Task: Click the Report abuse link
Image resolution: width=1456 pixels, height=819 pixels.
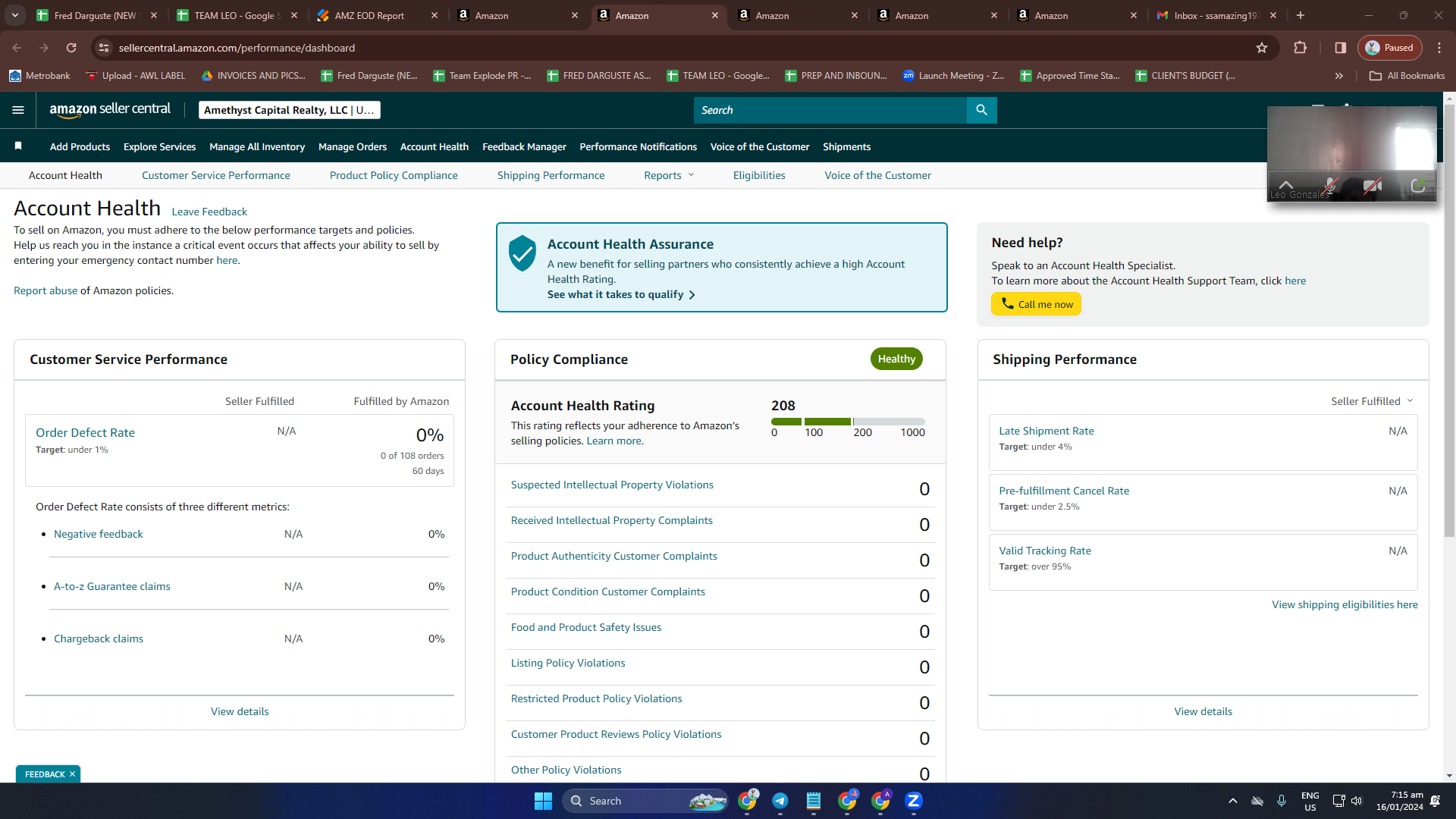Action: (45, 290)
